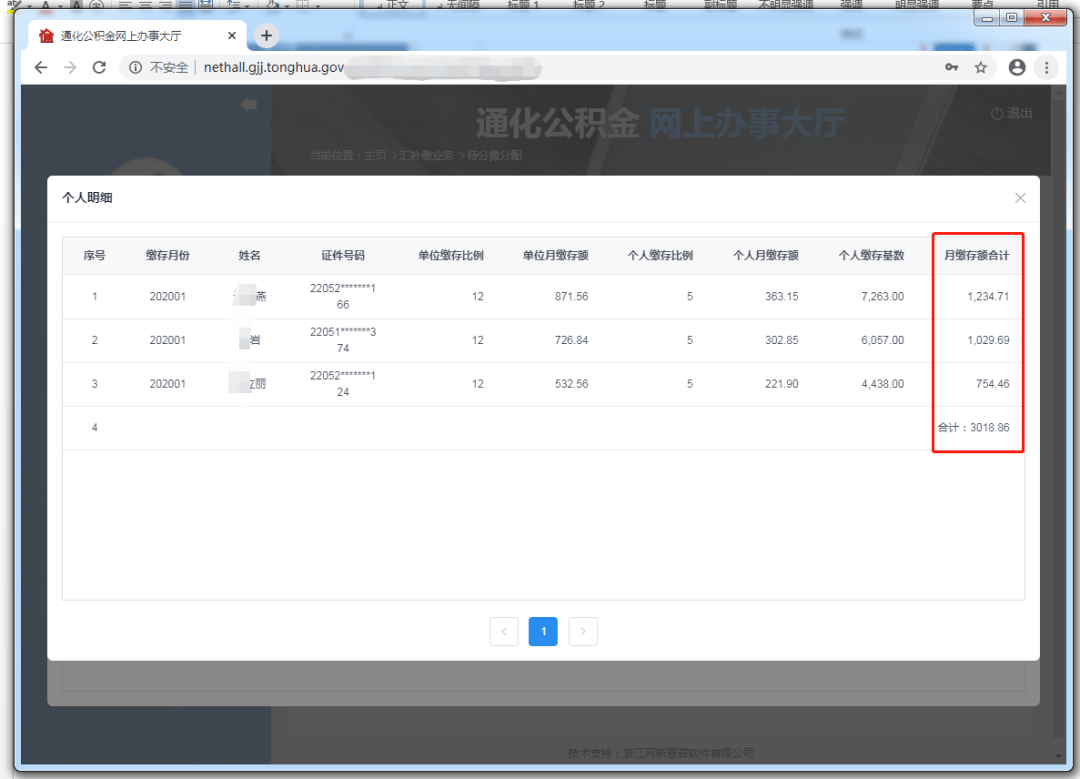Close the 个人明细 dialog
This screenshot has height=779, width=1080.
point(1020,198)
